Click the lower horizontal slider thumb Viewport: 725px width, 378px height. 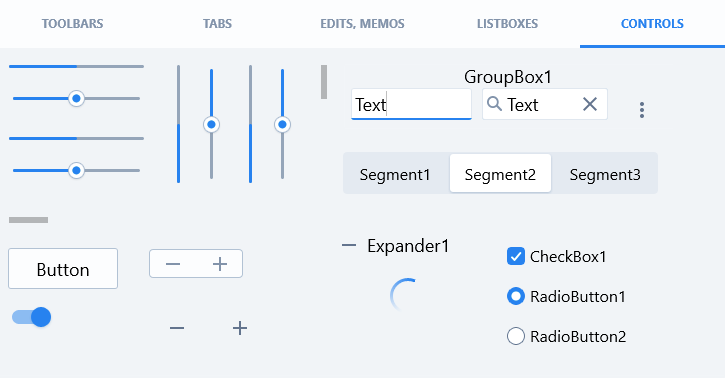76,171
